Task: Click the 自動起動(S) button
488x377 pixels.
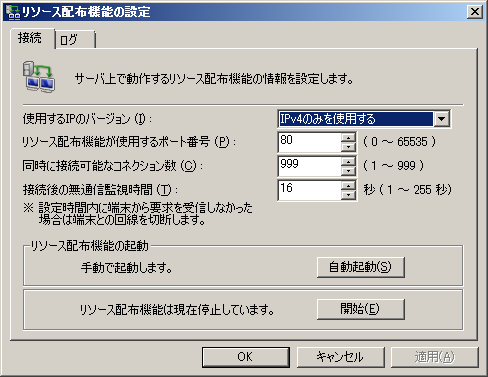Action: (361, 267)
